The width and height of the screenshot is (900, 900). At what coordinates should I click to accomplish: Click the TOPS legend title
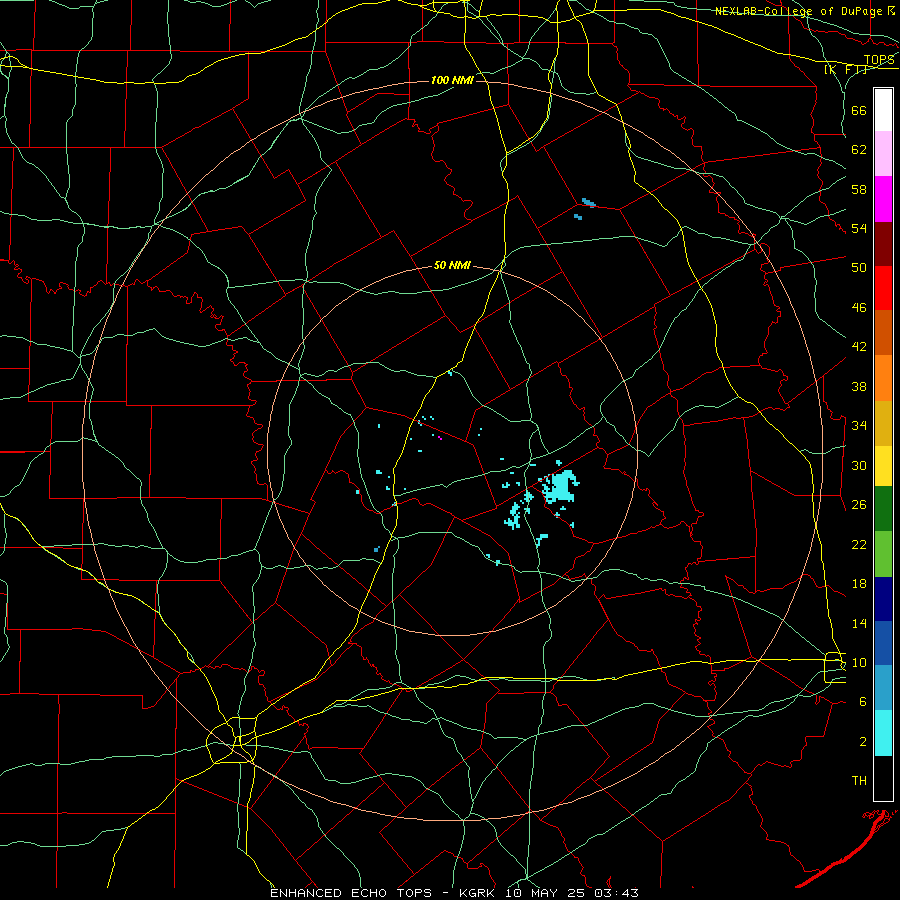point(879,59)
